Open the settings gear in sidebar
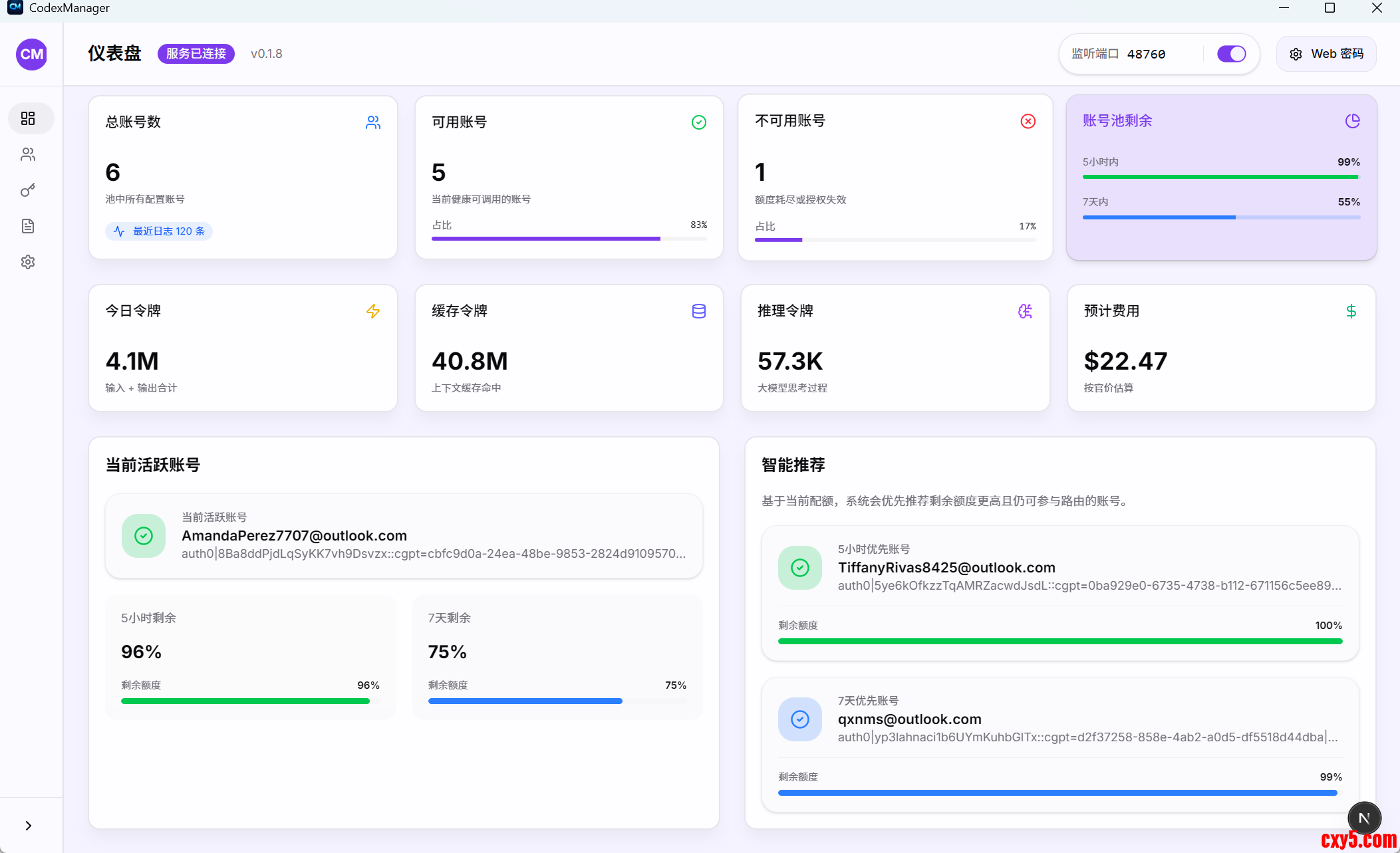This screenshot has width=1400, height=853. pos(28,262)
